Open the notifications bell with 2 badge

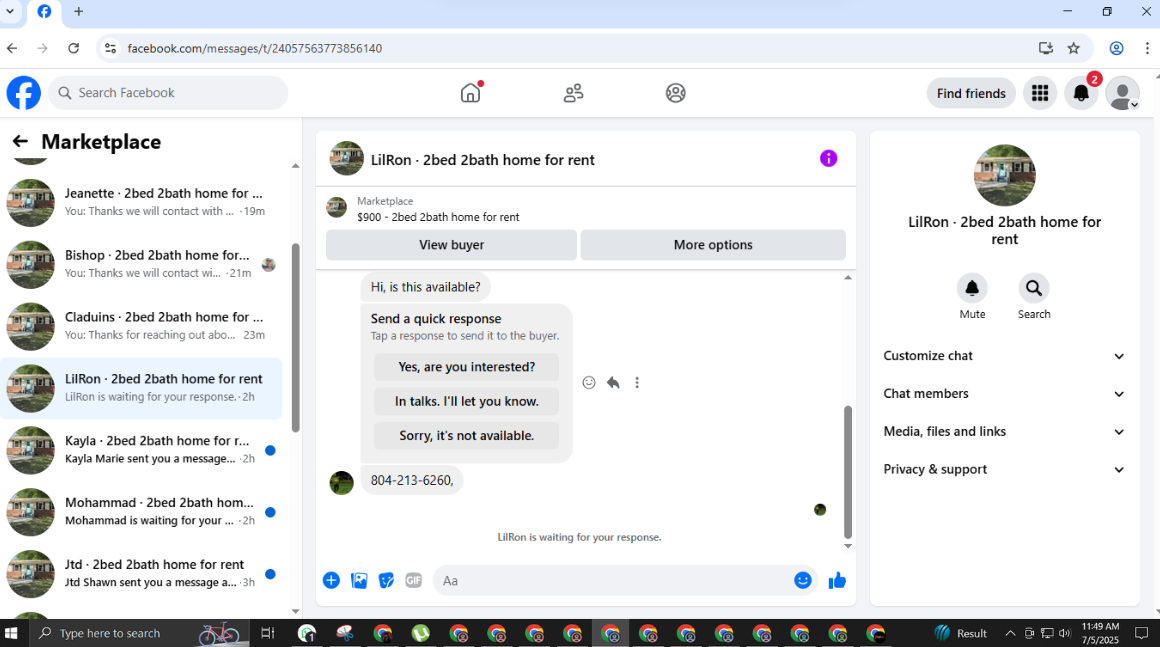point(1081,93)
